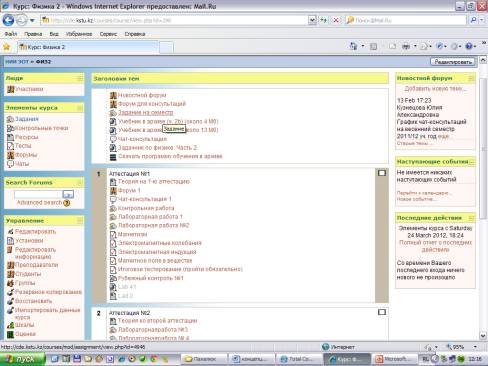
Task: Click the help question icon near Advanced search
Action: coord(67,203)
